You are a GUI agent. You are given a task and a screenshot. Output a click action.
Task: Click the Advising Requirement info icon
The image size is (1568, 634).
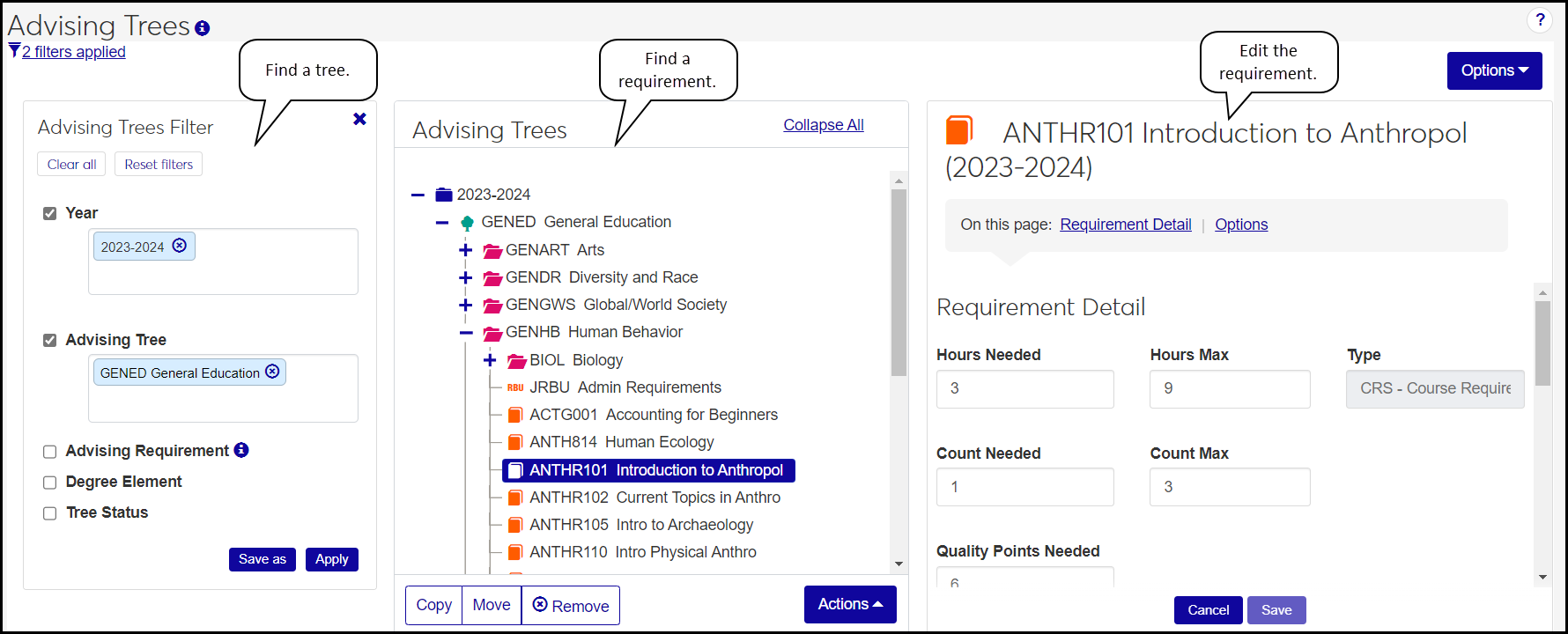point(241,450)
